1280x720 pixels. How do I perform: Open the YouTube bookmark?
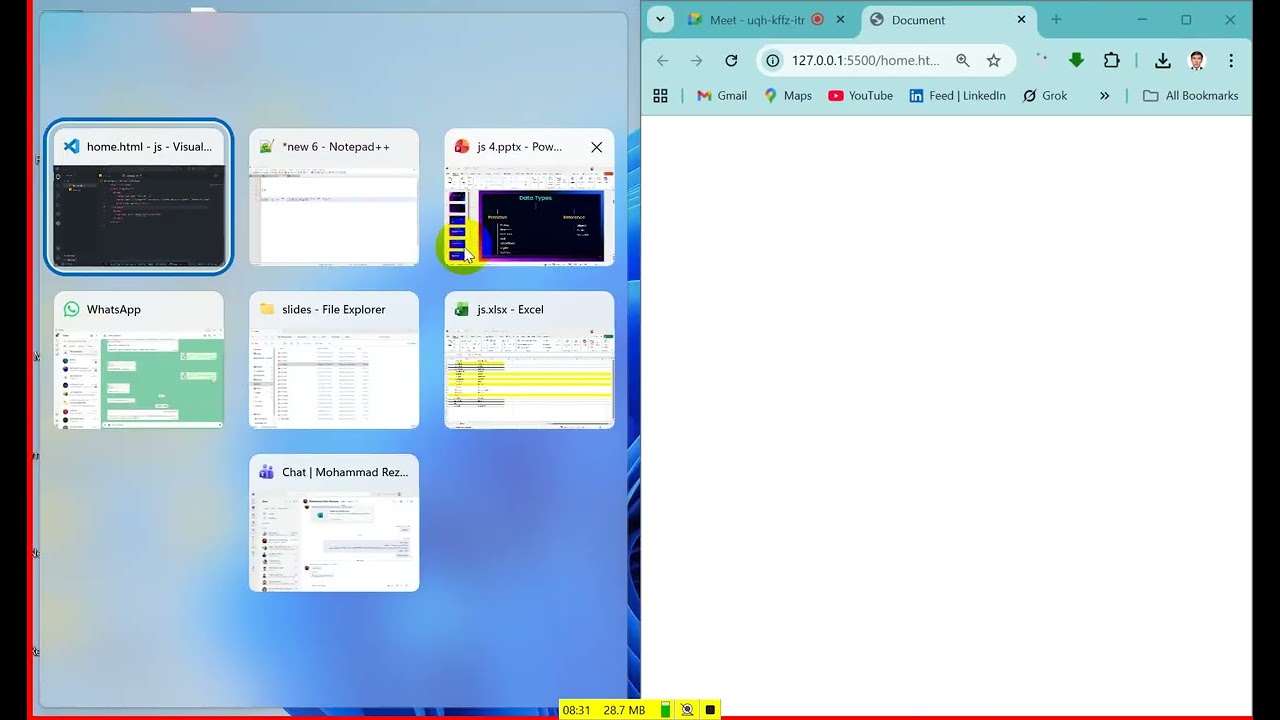[x=861, y=96]
